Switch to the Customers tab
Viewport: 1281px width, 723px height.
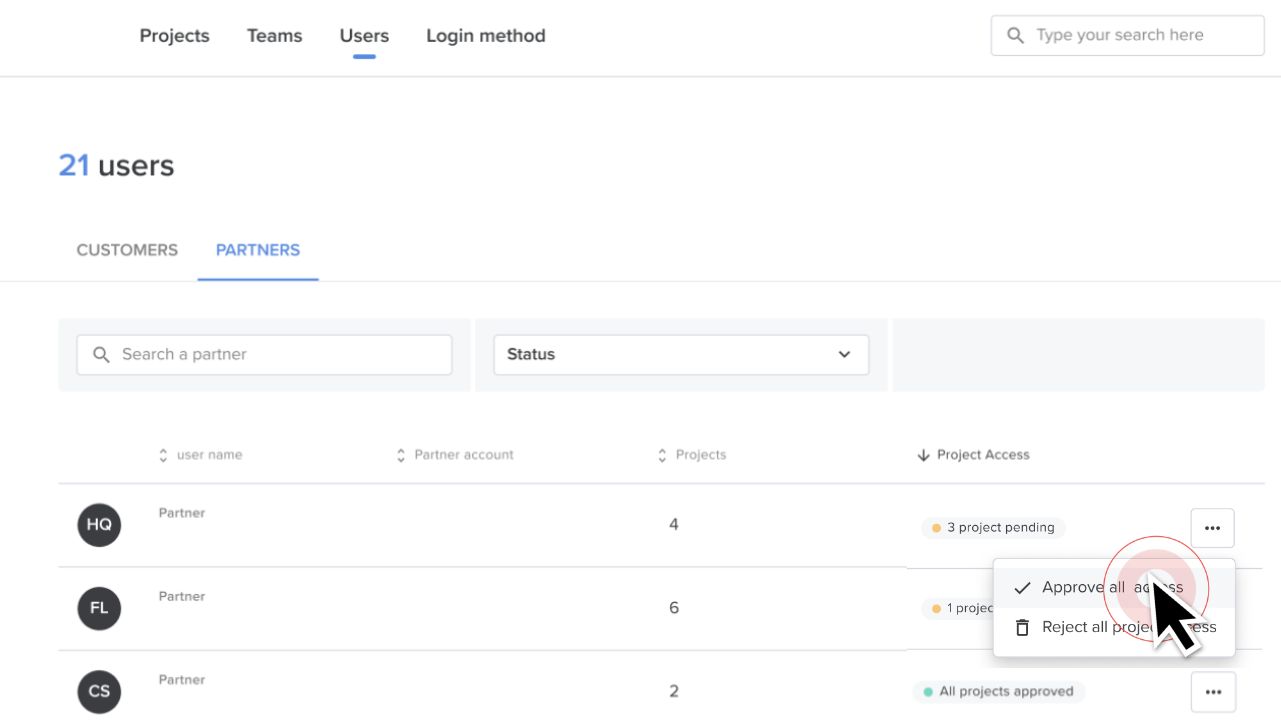point(127,250)
